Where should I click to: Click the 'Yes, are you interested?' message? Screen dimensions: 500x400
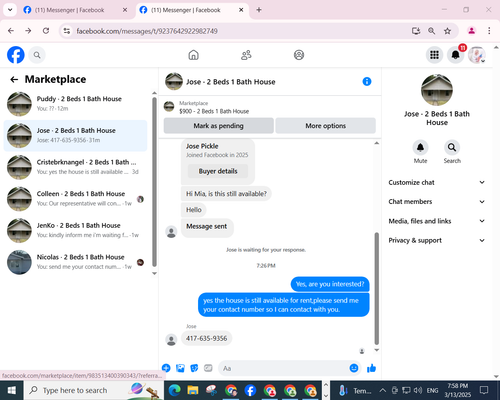coord(330,284)
